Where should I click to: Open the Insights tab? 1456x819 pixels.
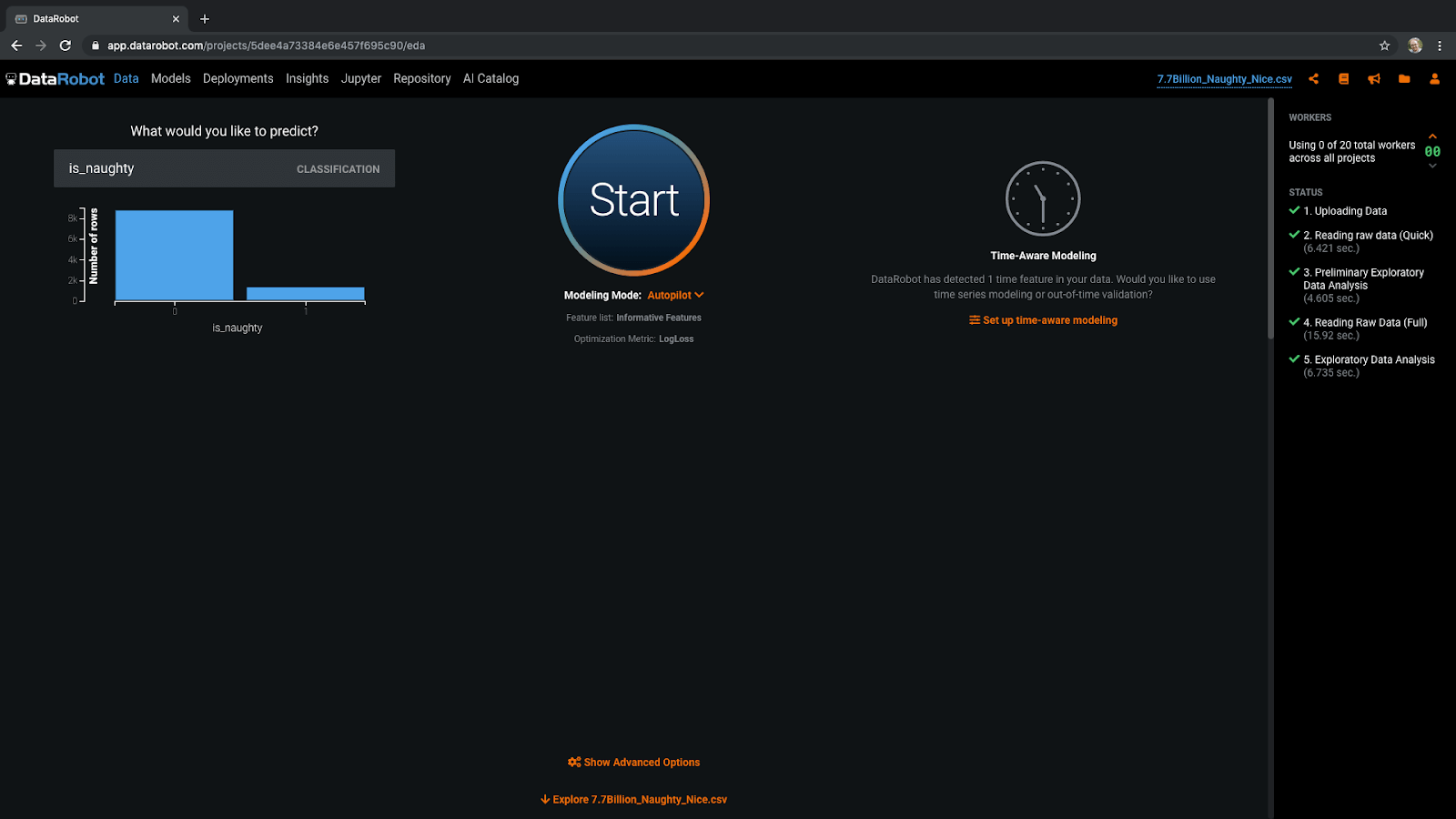pyautogui.click(x=308, y=79)
